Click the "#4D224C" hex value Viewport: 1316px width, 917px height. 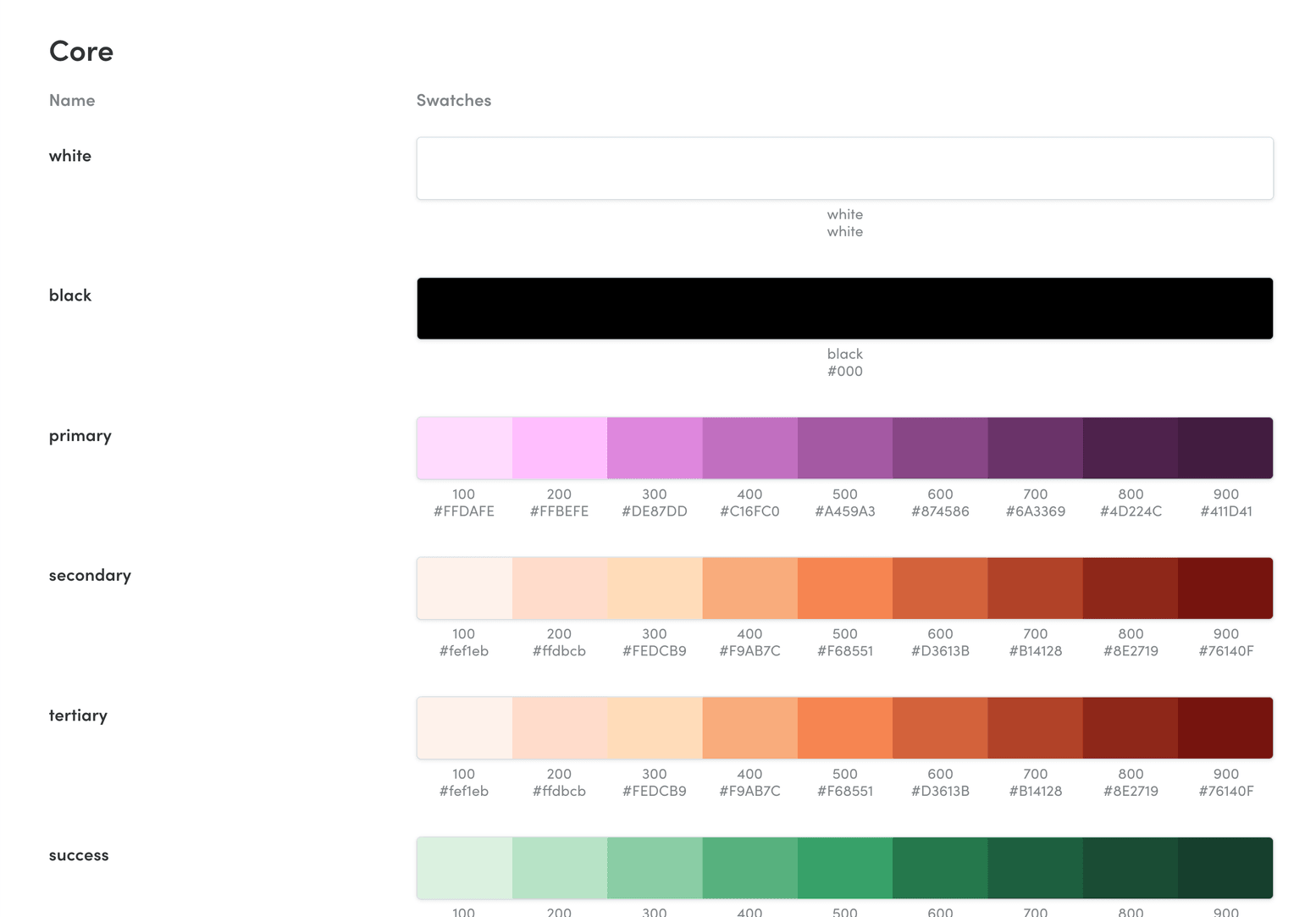coord(1131,511)
